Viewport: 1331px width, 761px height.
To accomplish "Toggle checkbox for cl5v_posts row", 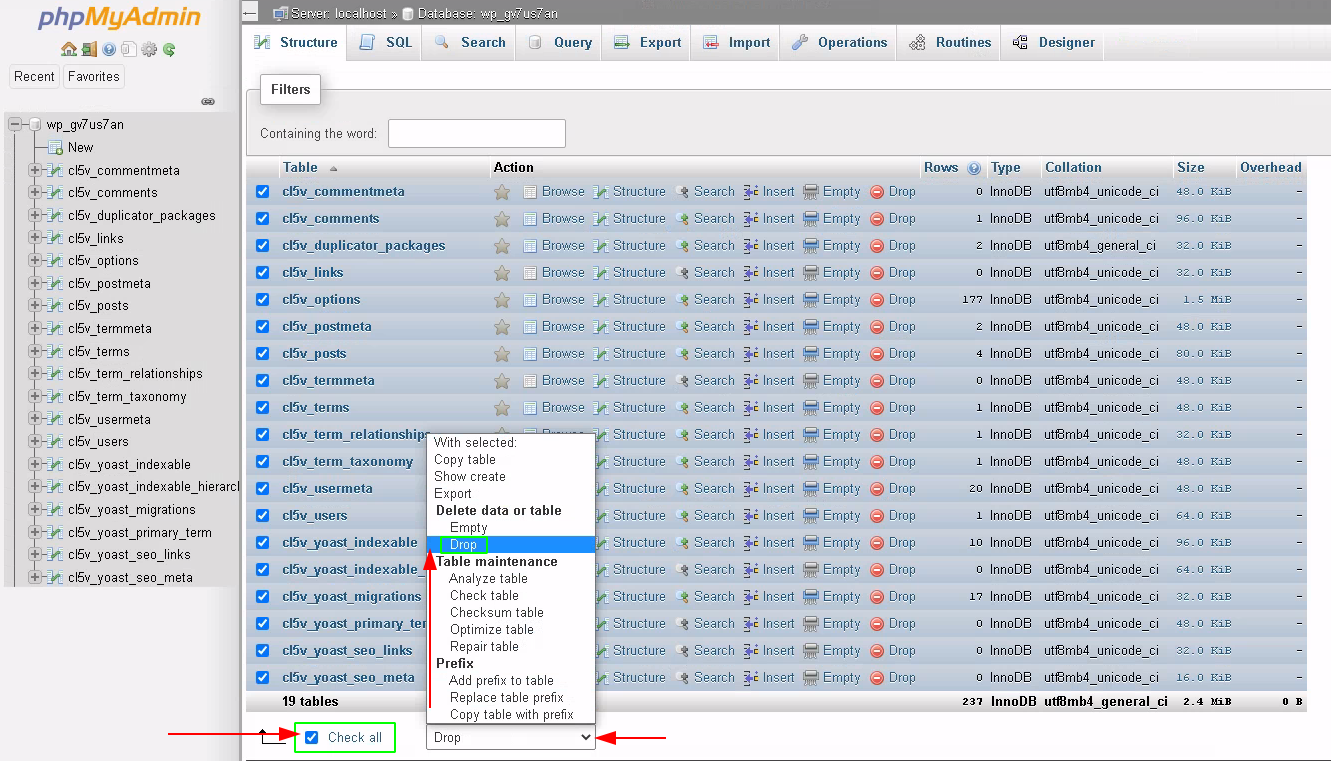I will [263, 354].
